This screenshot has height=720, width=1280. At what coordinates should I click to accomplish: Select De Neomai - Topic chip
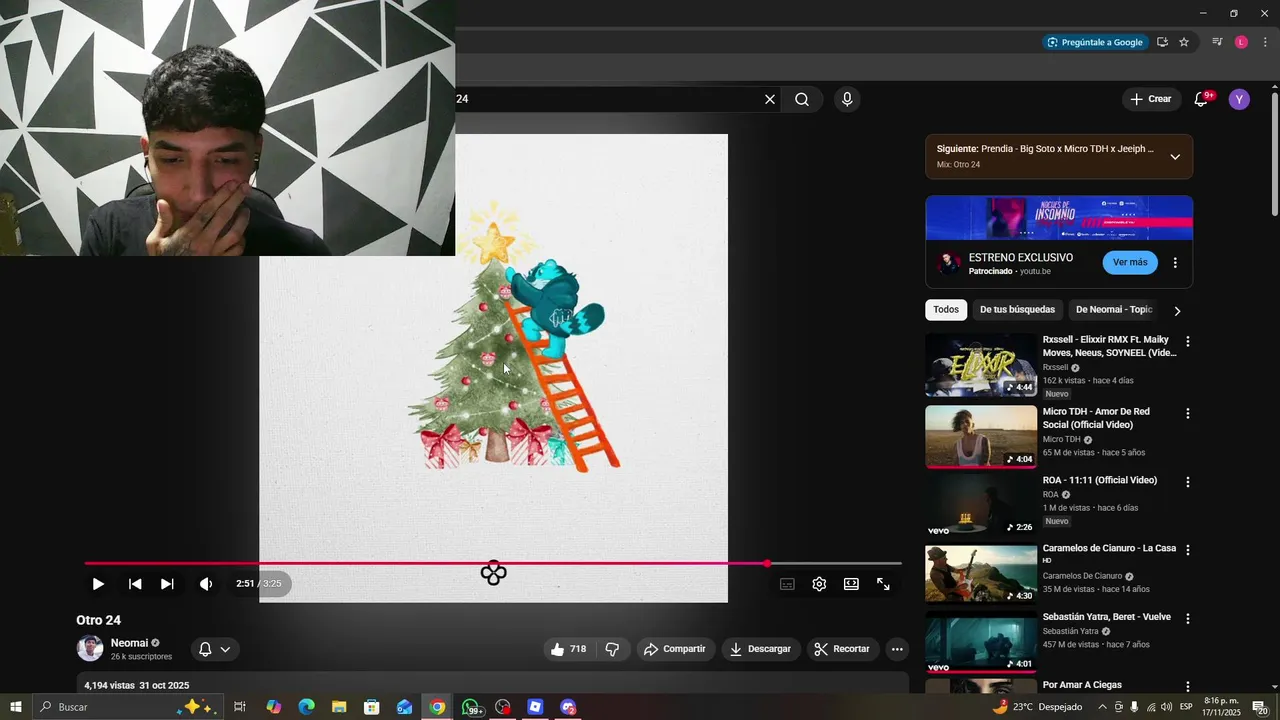pos(1114,310)
